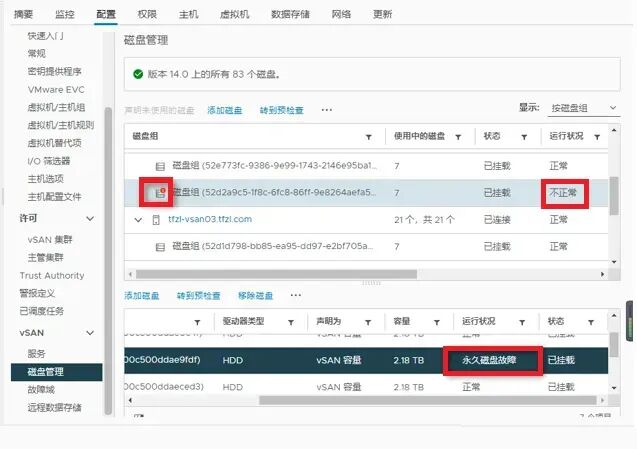
Task: Select disk row ending ddaeced3
Action: 366,387
